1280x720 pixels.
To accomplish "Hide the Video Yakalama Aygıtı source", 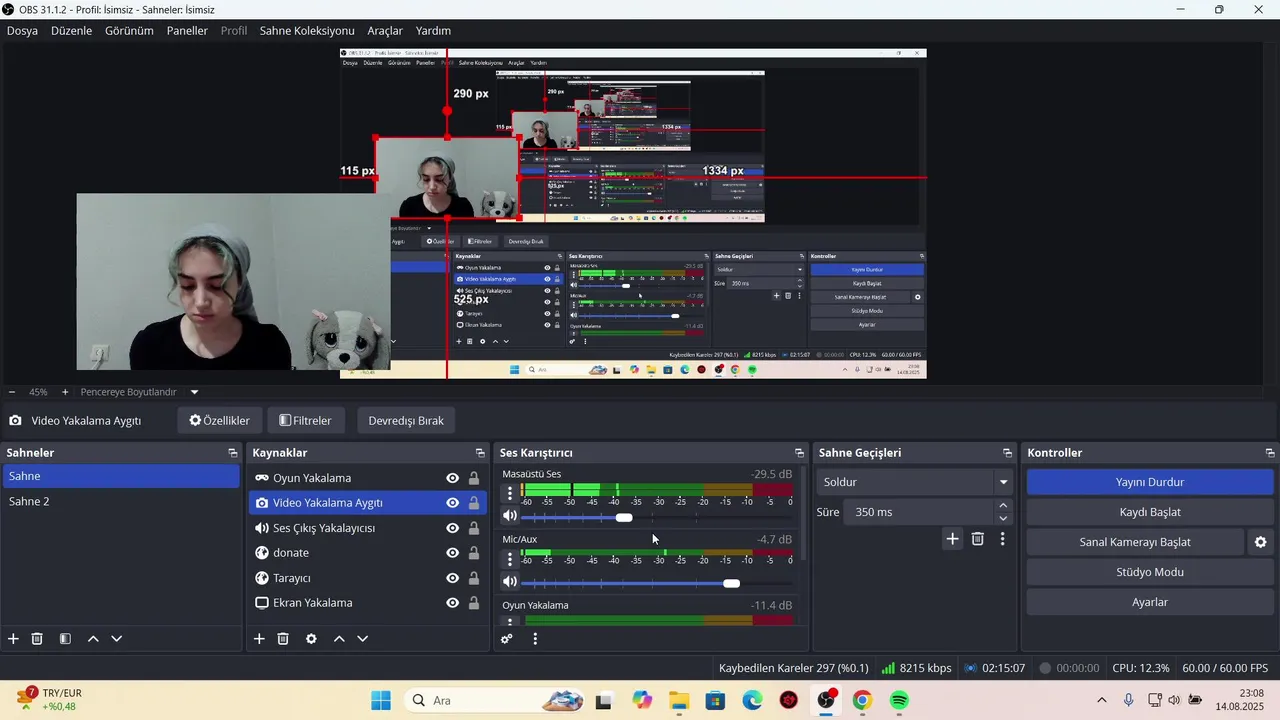I will [x=453, y=503].
